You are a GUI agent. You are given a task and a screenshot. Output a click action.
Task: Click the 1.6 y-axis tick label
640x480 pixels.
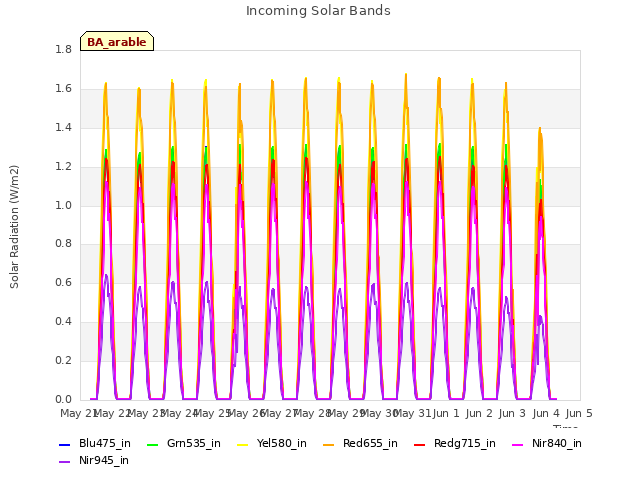[63, 89]
